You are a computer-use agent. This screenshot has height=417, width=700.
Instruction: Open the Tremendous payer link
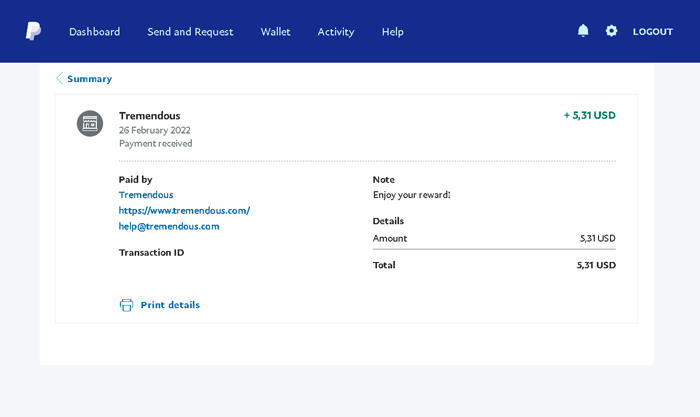click(x=146, y=195)
